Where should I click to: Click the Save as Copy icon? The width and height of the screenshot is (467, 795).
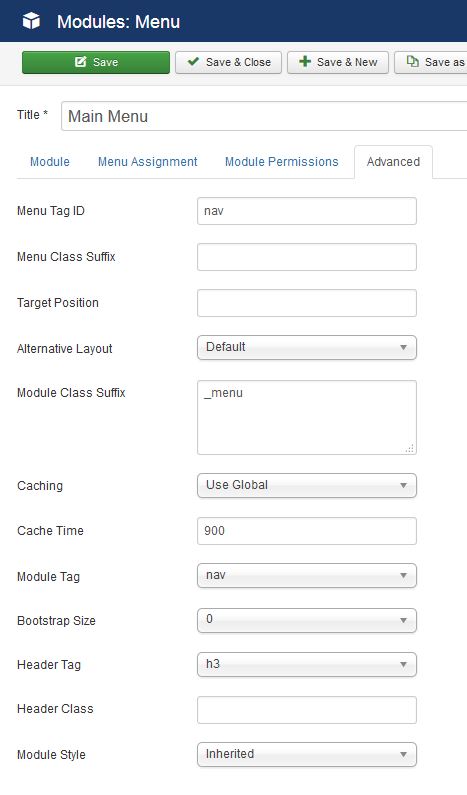point(413,61)
